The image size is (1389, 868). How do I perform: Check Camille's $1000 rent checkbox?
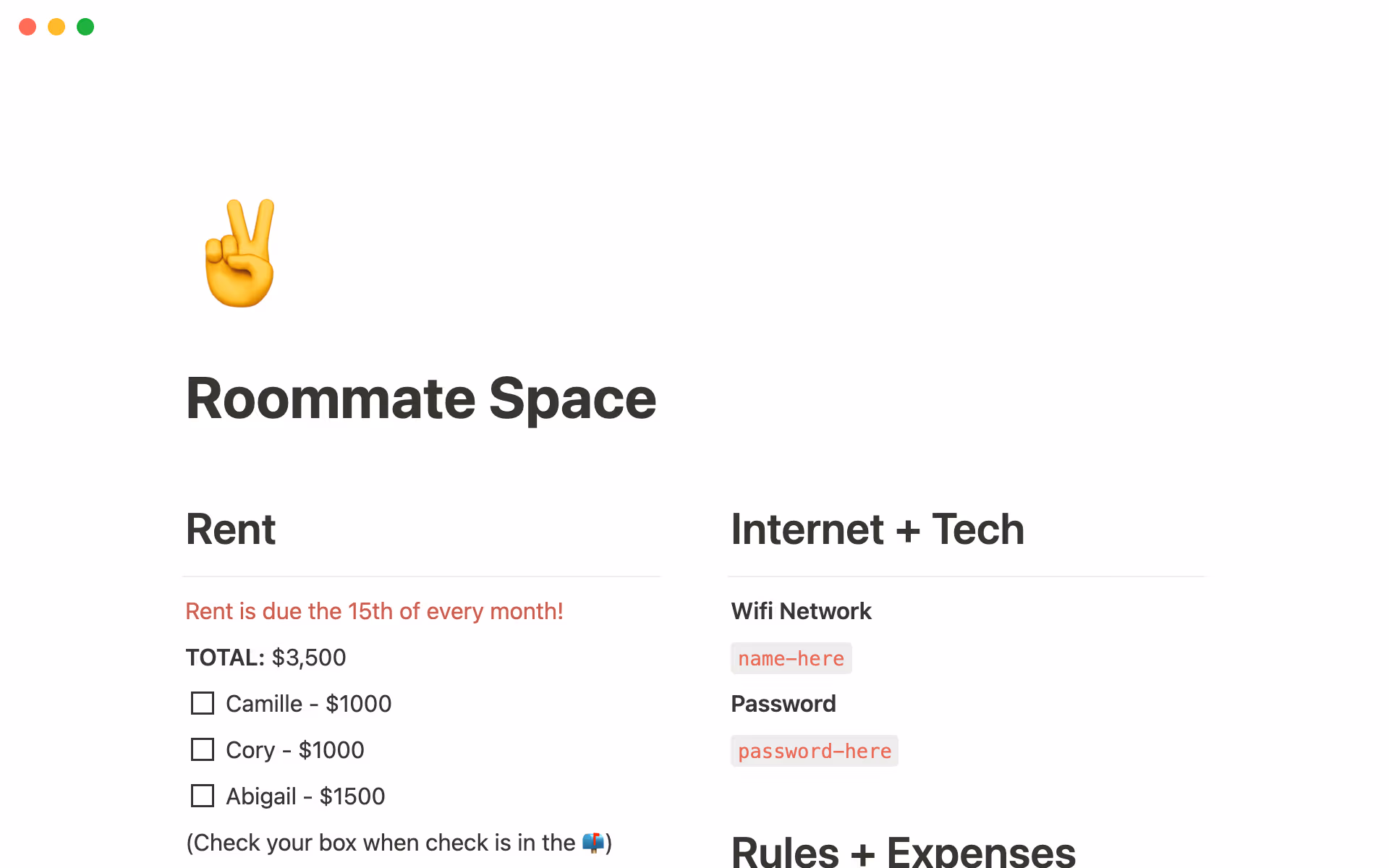pos(202,703)
